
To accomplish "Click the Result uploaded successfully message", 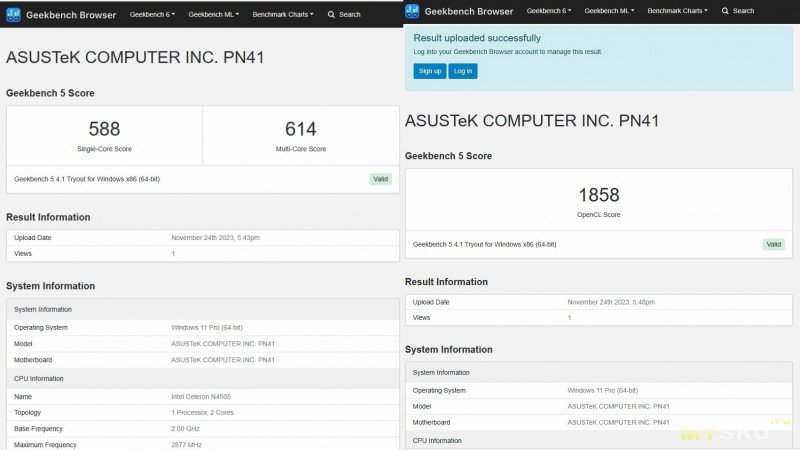I will point(477,38).
